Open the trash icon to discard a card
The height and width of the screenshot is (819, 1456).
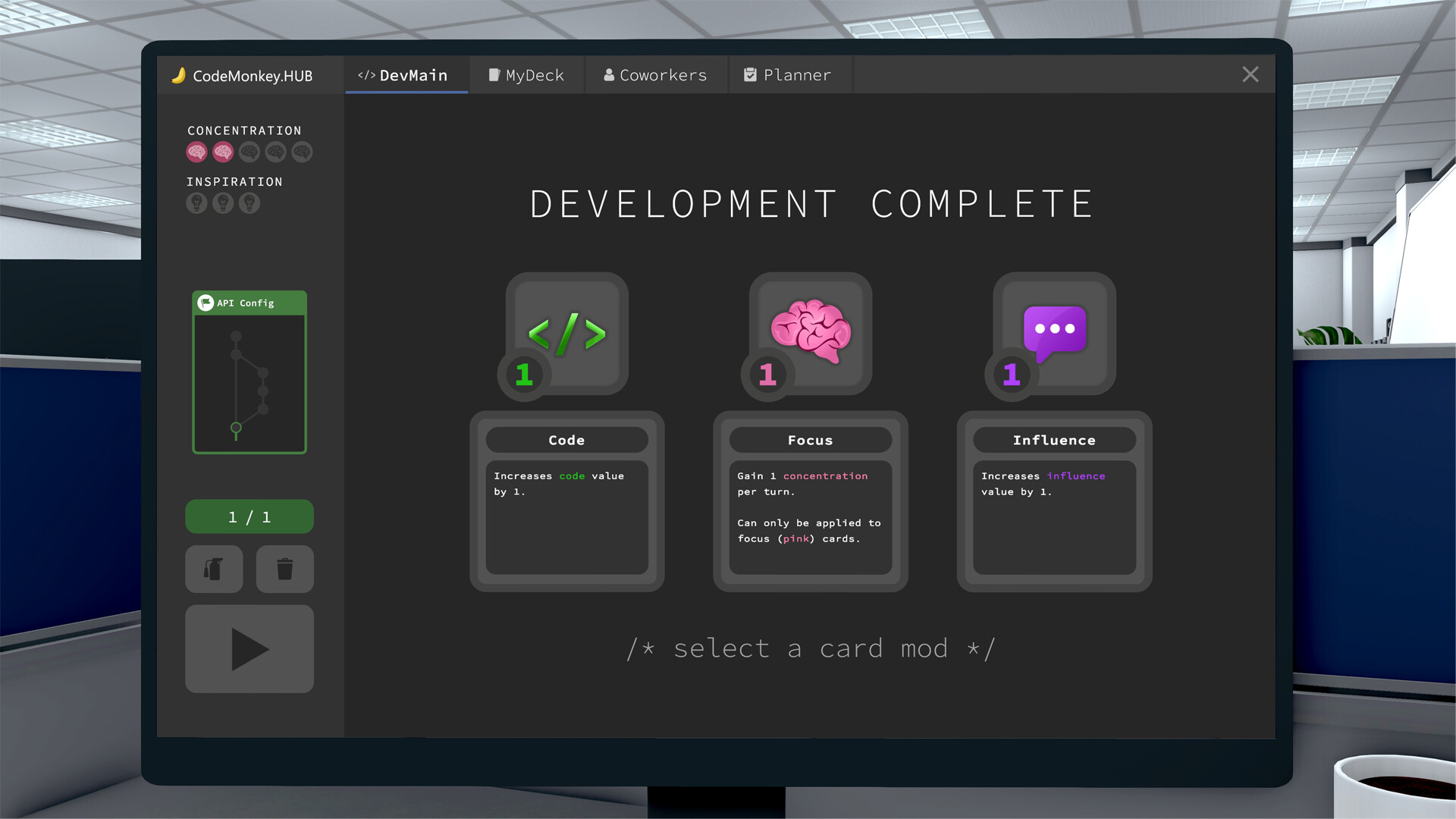click(284, 569)
